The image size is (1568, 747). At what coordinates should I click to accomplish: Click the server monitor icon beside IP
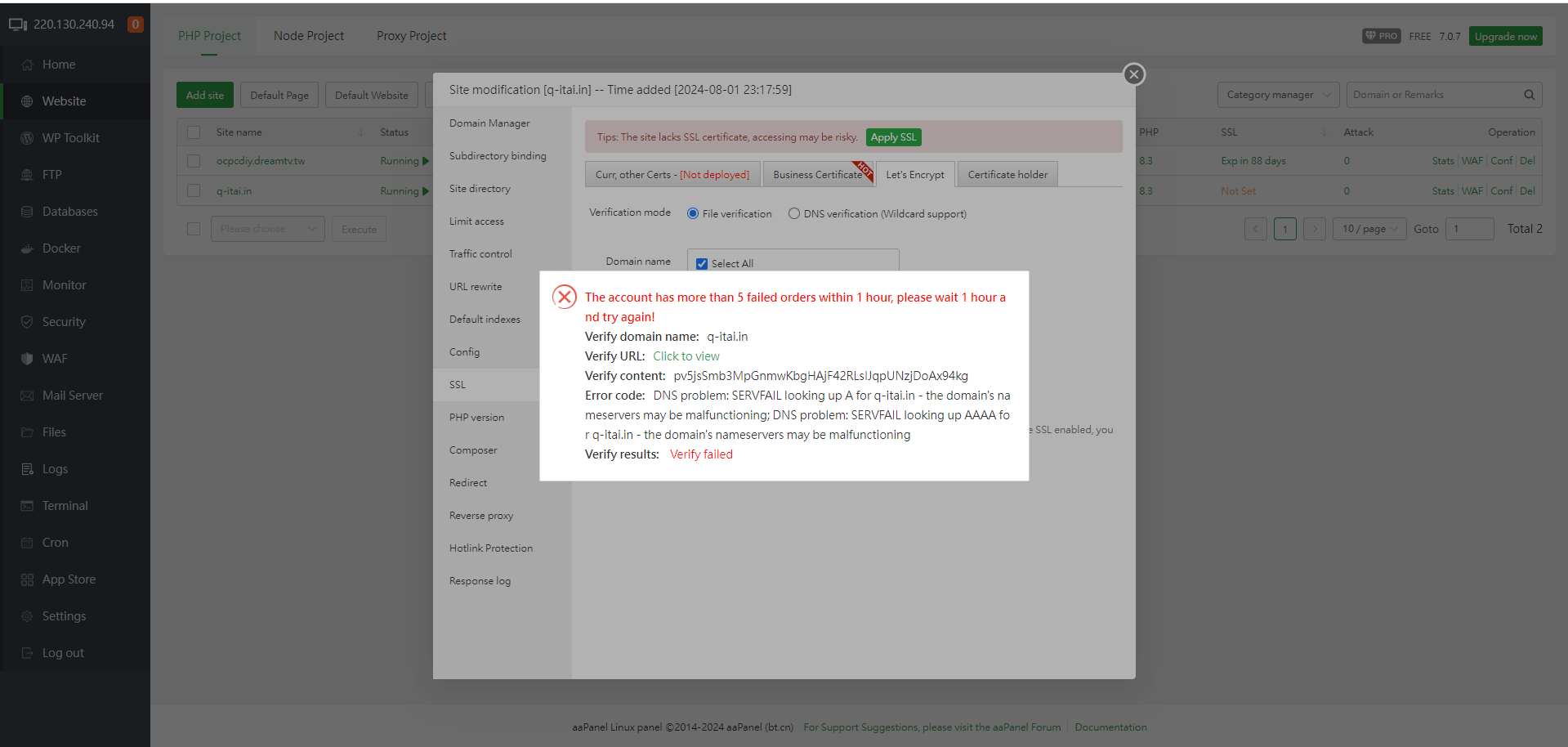click(18, 25)
